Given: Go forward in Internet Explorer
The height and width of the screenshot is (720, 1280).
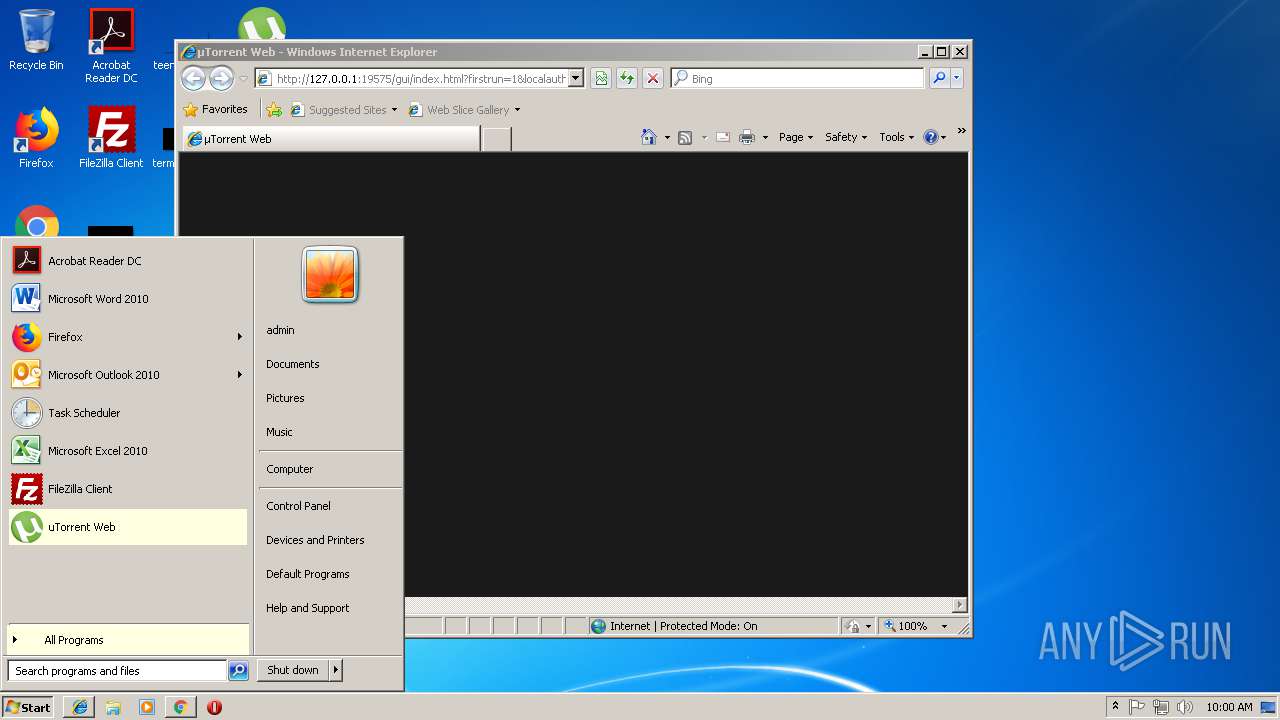Looking at the screenshot, I should tap(221, 78).
